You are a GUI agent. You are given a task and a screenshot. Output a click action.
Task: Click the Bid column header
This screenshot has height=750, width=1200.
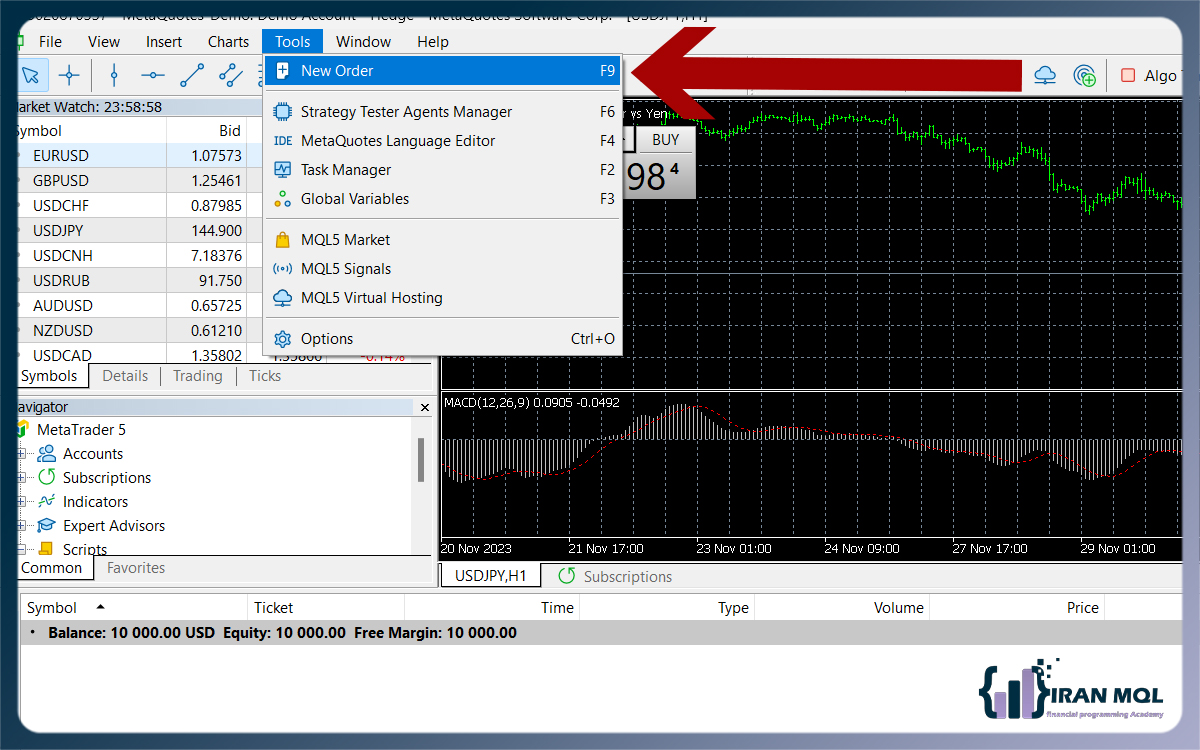pos(207,131)
